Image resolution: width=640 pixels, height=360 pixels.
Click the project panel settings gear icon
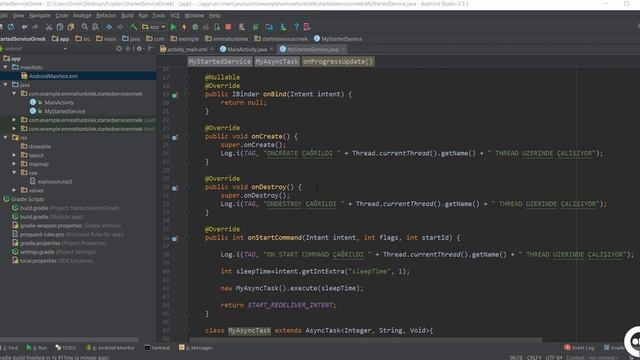click(x=140, y=49)
